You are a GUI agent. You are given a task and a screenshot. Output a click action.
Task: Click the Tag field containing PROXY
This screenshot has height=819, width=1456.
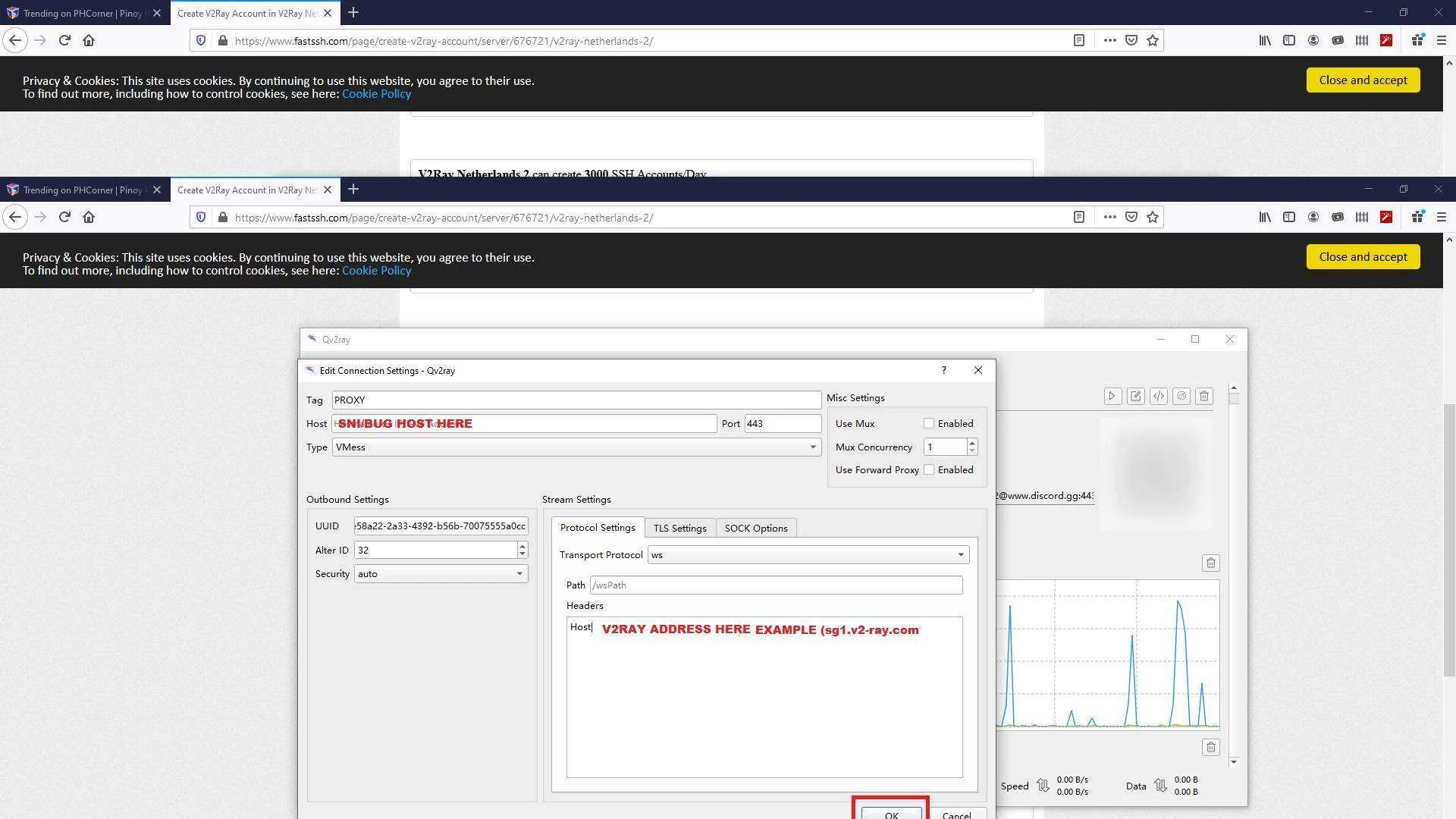[x=576, y=400]
